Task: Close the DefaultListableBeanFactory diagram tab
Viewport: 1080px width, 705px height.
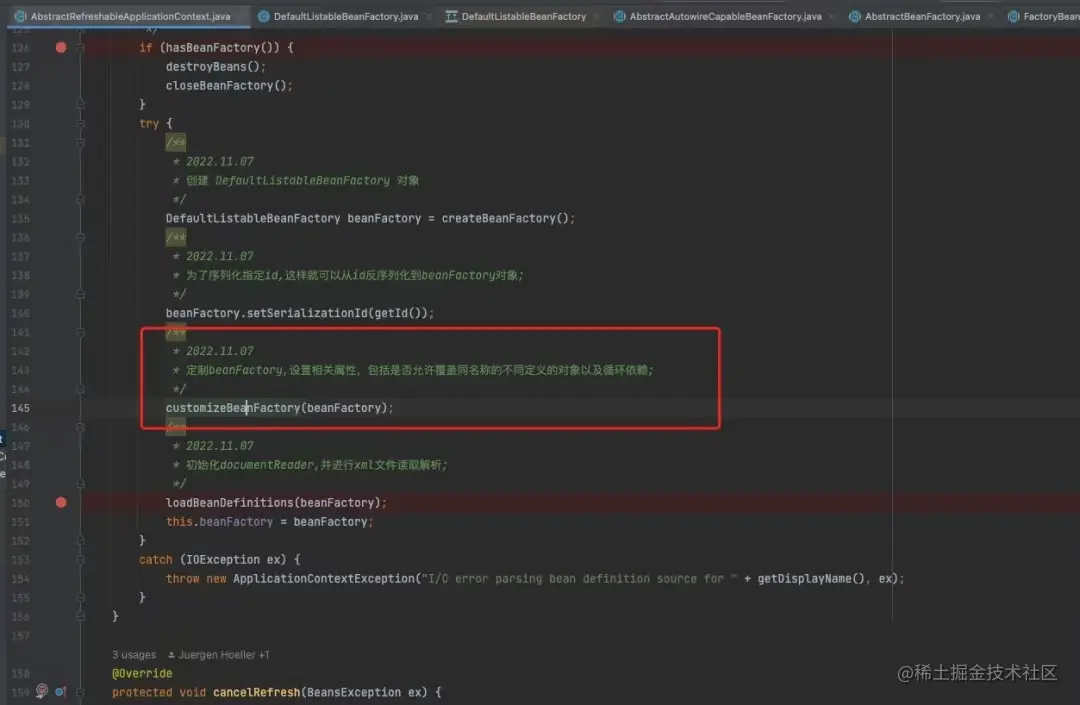Action: click(596, 17)
